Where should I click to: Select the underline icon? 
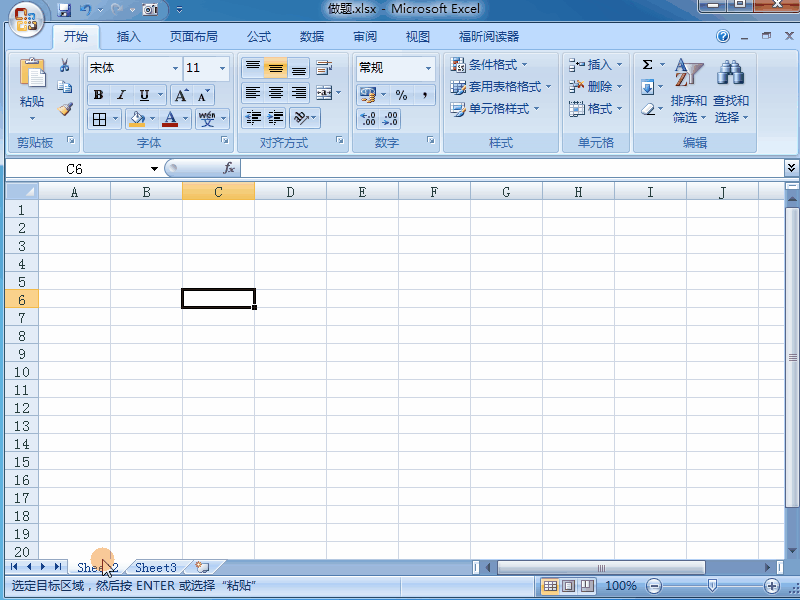coord(142,95)
